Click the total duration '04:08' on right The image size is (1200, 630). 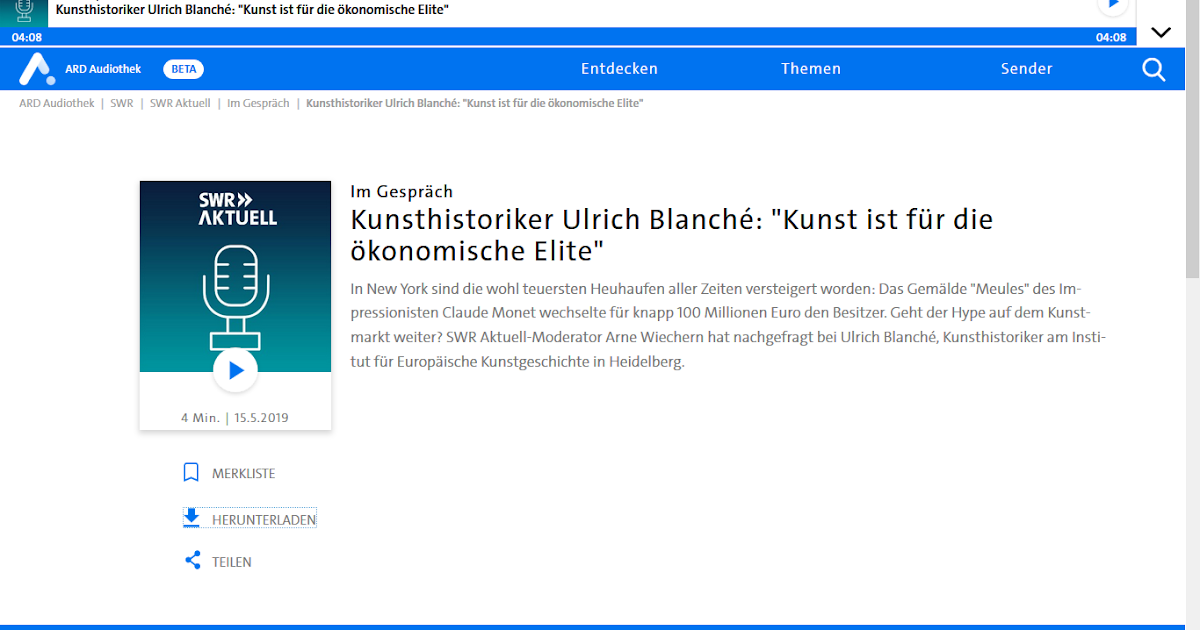click(x=1111, y=38)
